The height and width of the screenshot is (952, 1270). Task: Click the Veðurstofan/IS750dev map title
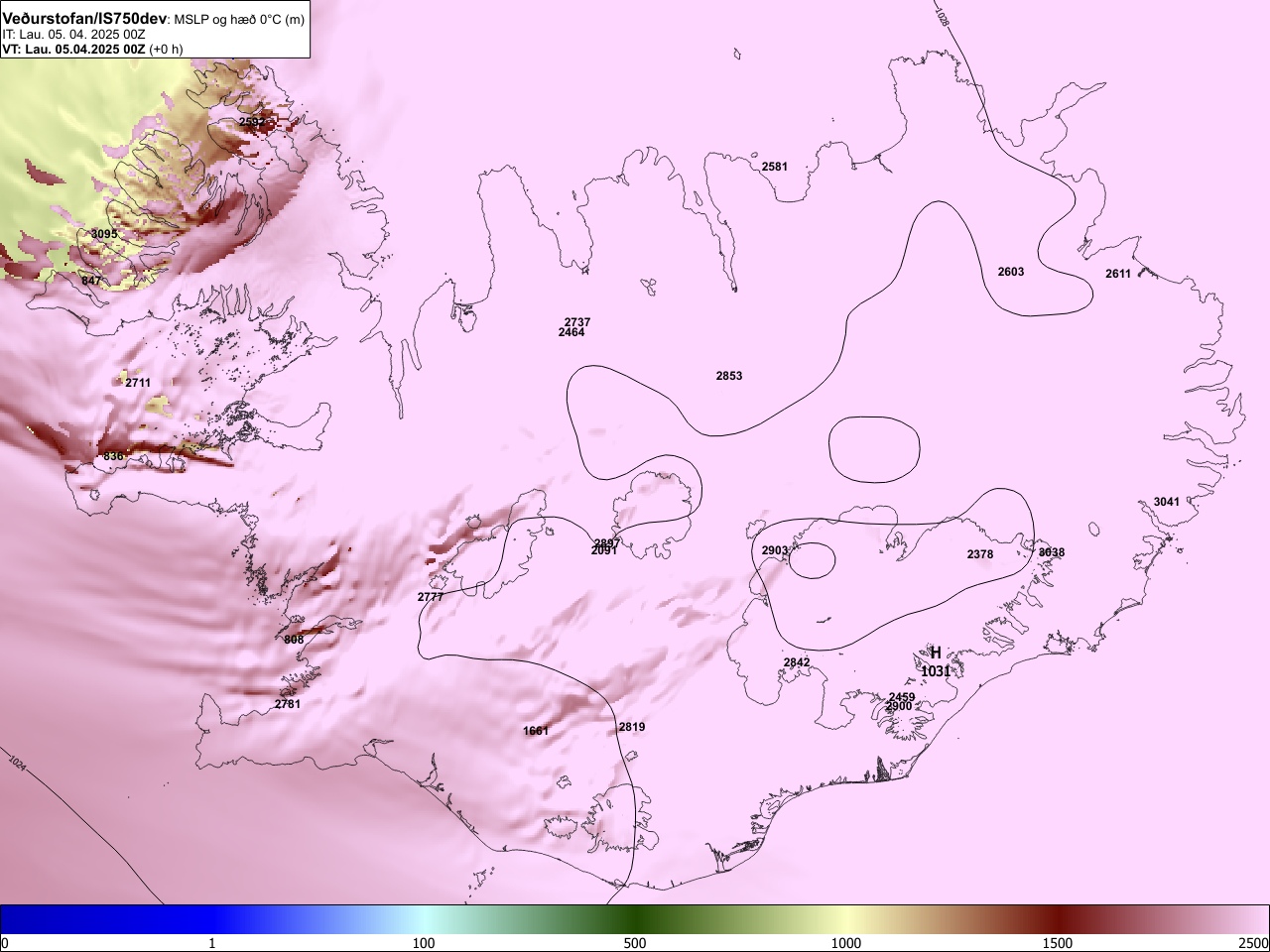84,19
